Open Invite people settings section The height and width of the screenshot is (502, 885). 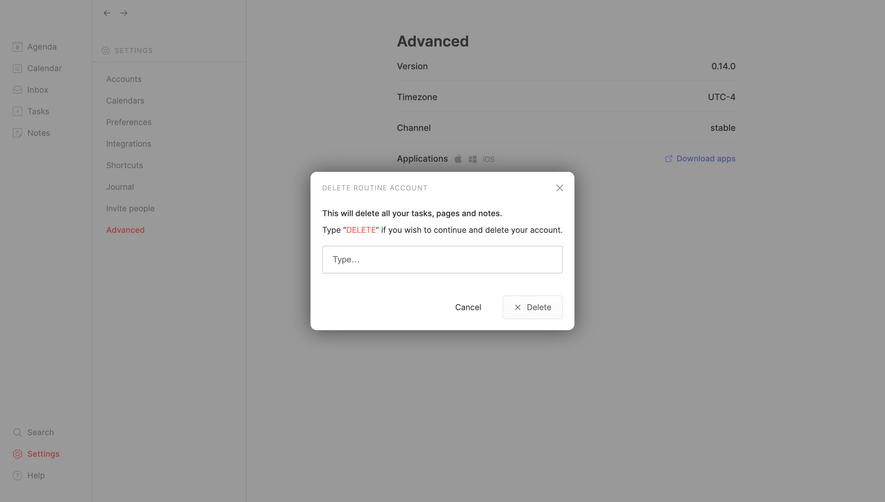[130, 208]
